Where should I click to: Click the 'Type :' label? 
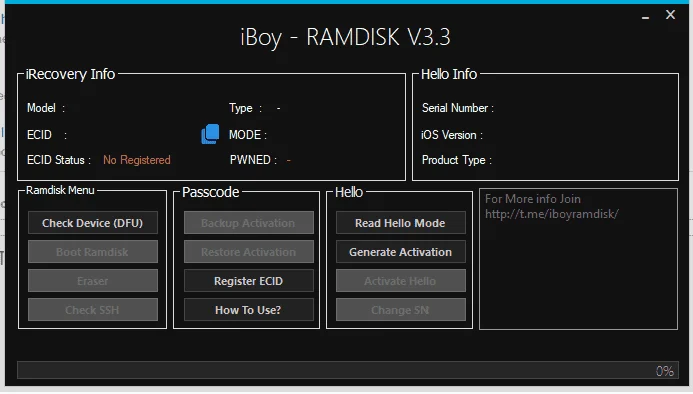[245, 108]
